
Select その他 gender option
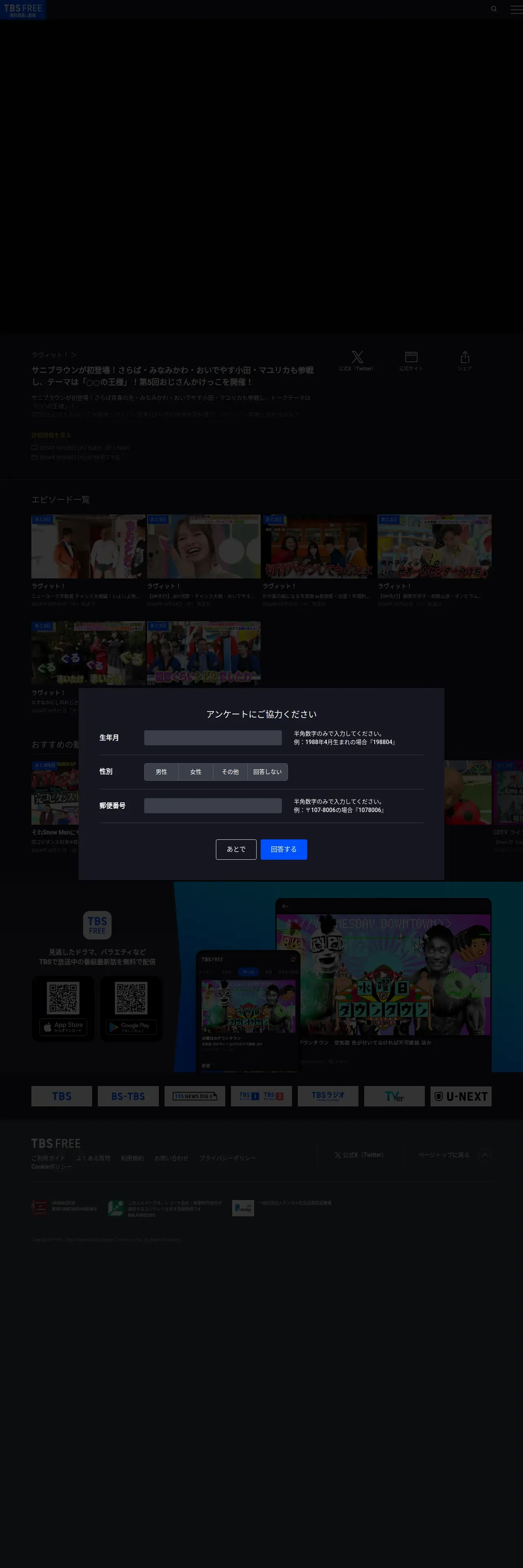click(230, 771)
